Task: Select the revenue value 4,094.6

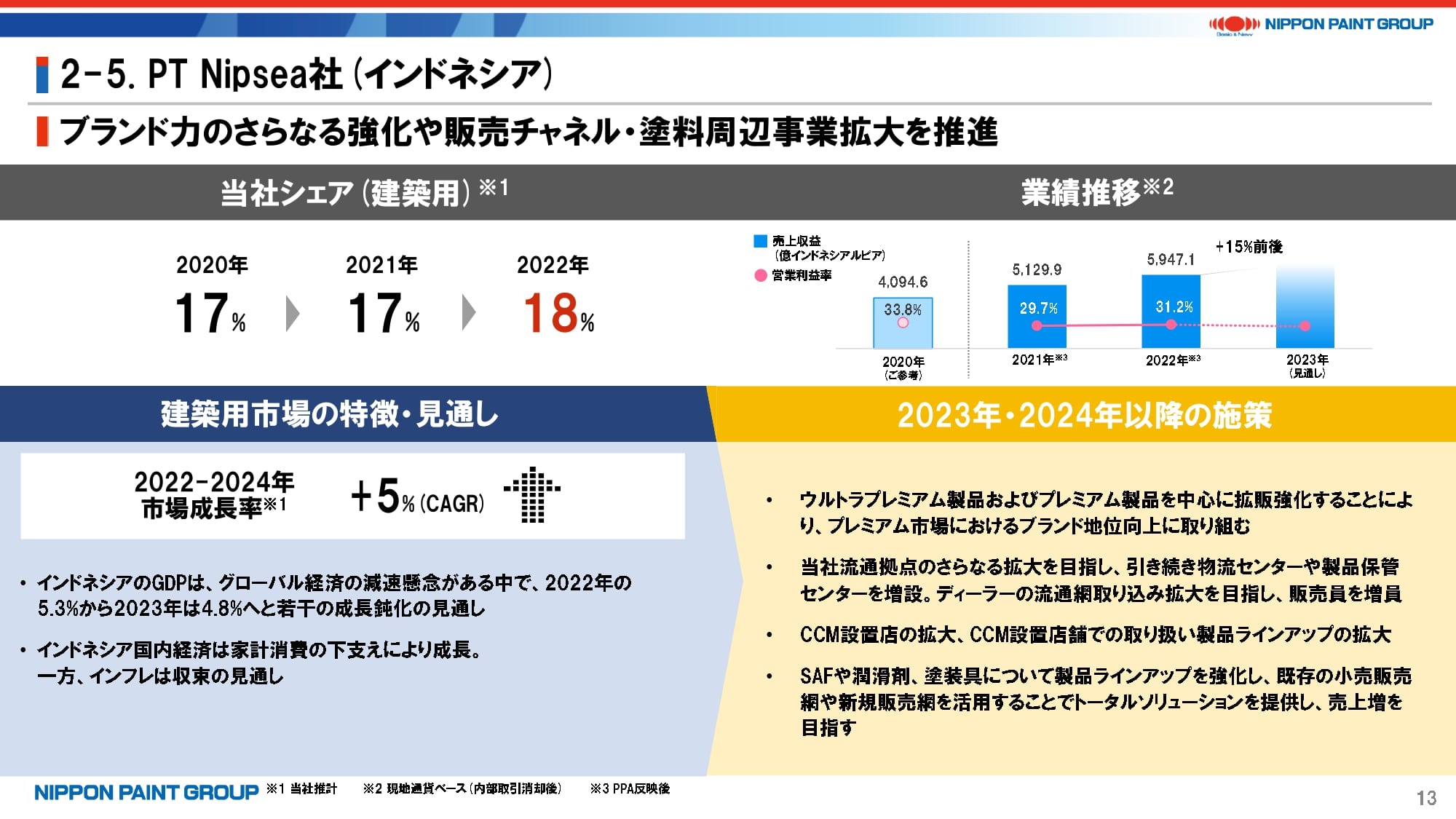Action: (903, 282)
